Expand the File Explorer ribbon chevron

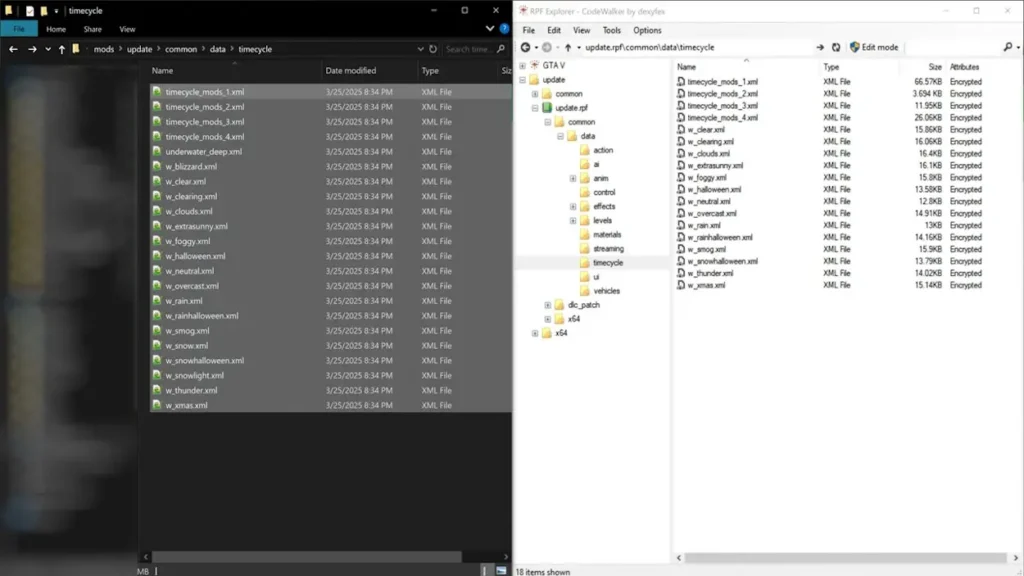pyautogui.click(x=490, y=29)
